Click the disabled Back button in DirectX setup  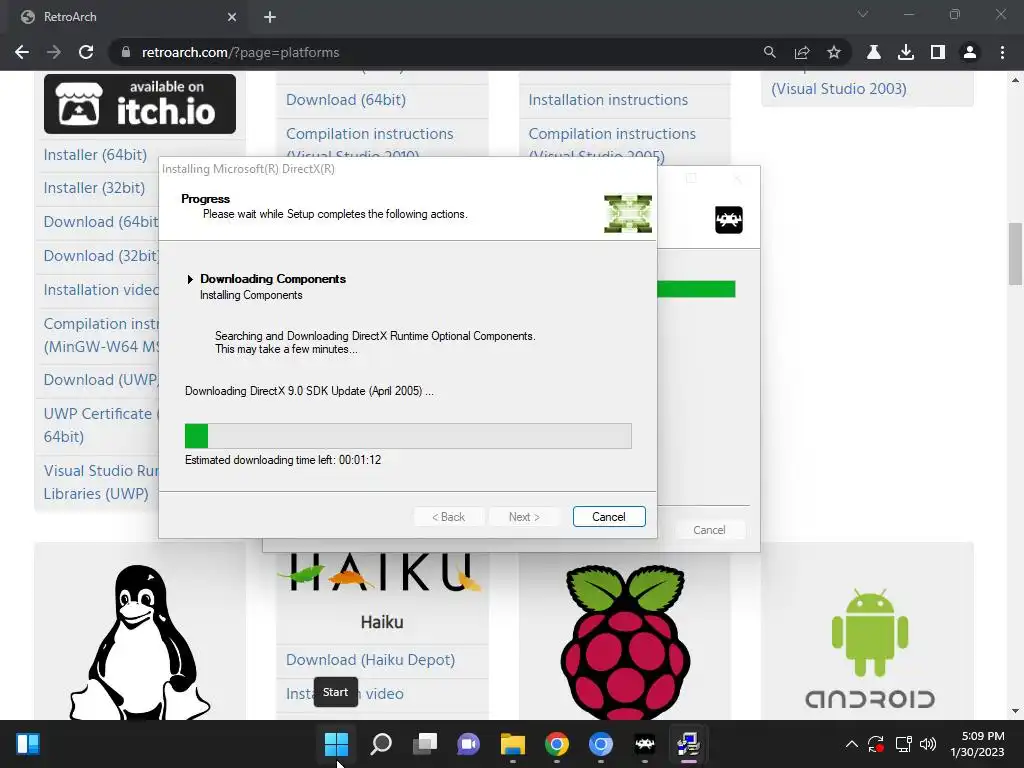click(449, 517)
